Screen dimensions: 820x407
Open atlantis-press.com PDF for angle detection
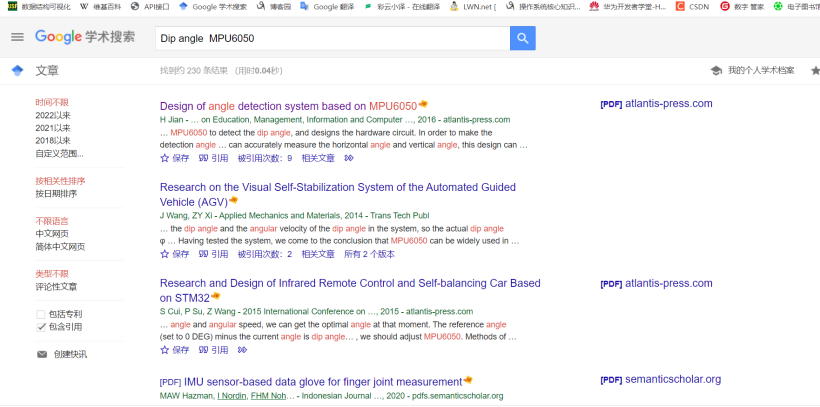point(656,104)
